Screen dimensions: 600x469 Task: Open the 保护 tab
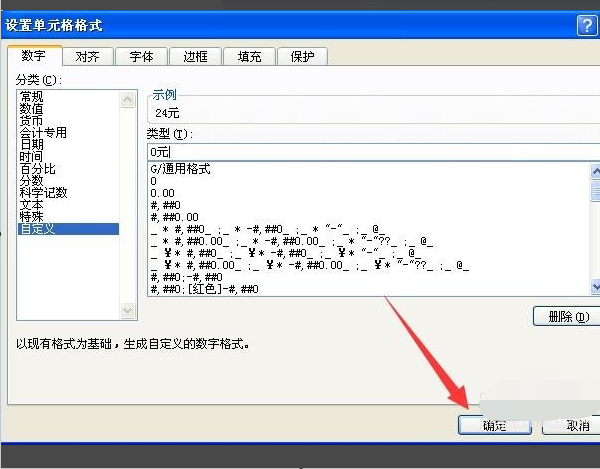[x=302, y=57]
